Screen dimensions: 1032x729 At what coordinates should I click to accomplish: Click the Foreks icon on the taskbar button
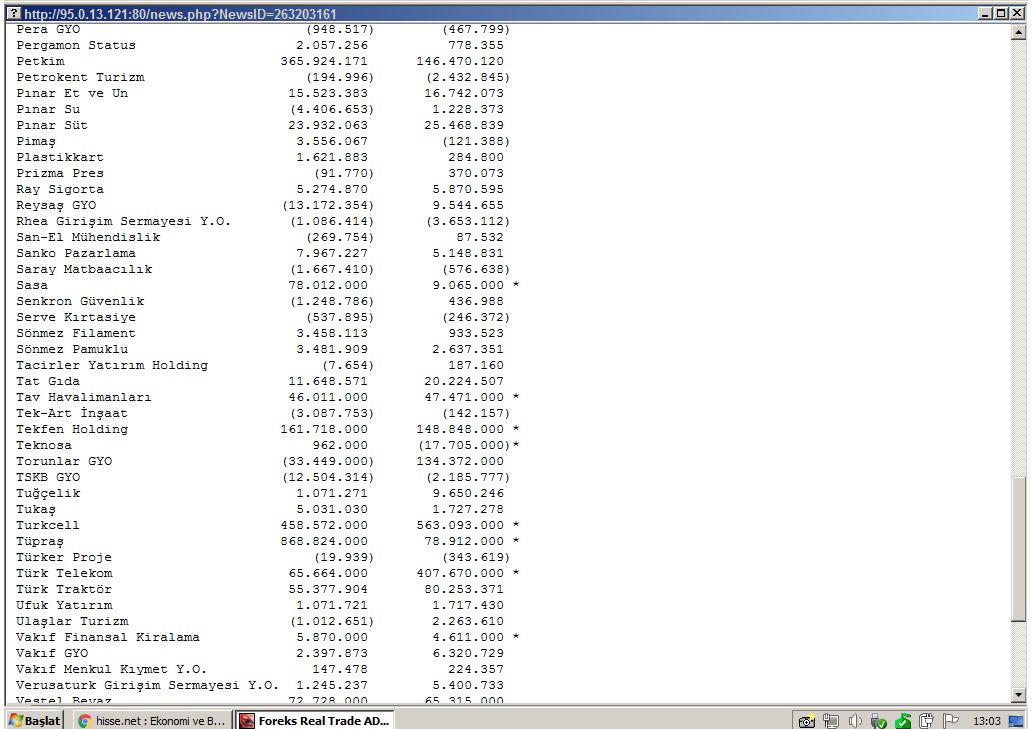[247, 721]
